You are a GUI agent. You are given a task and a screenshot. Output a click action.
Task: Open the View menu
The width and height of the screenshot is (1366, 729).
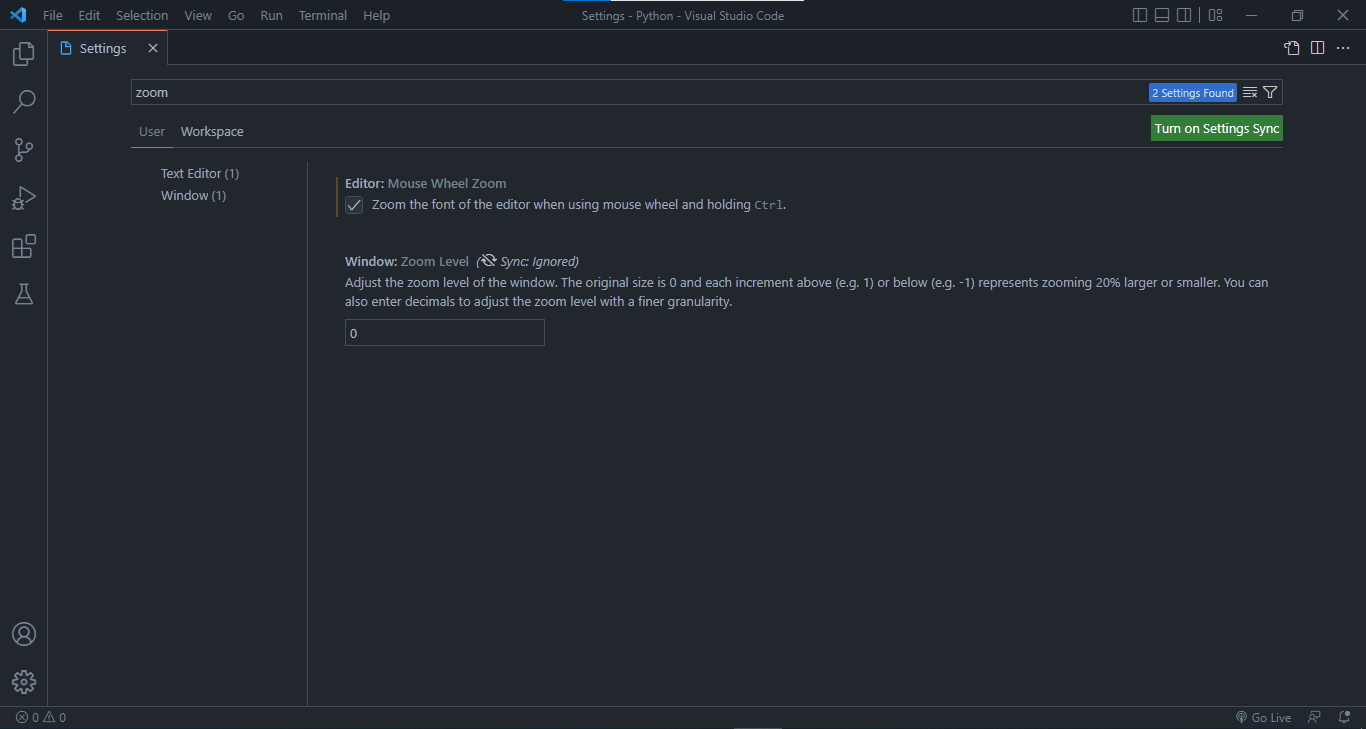198,15
